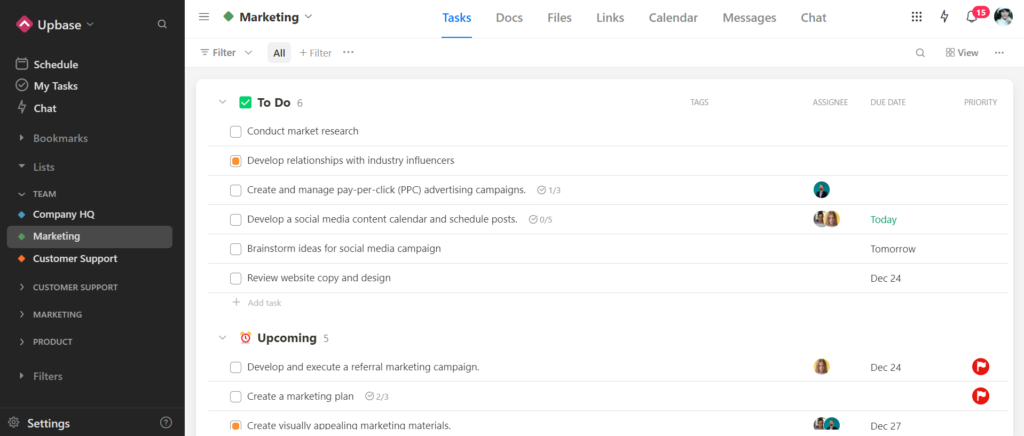Switch to the Docs tab
Screen dimensions: 1024x436
tap(509, 18)
